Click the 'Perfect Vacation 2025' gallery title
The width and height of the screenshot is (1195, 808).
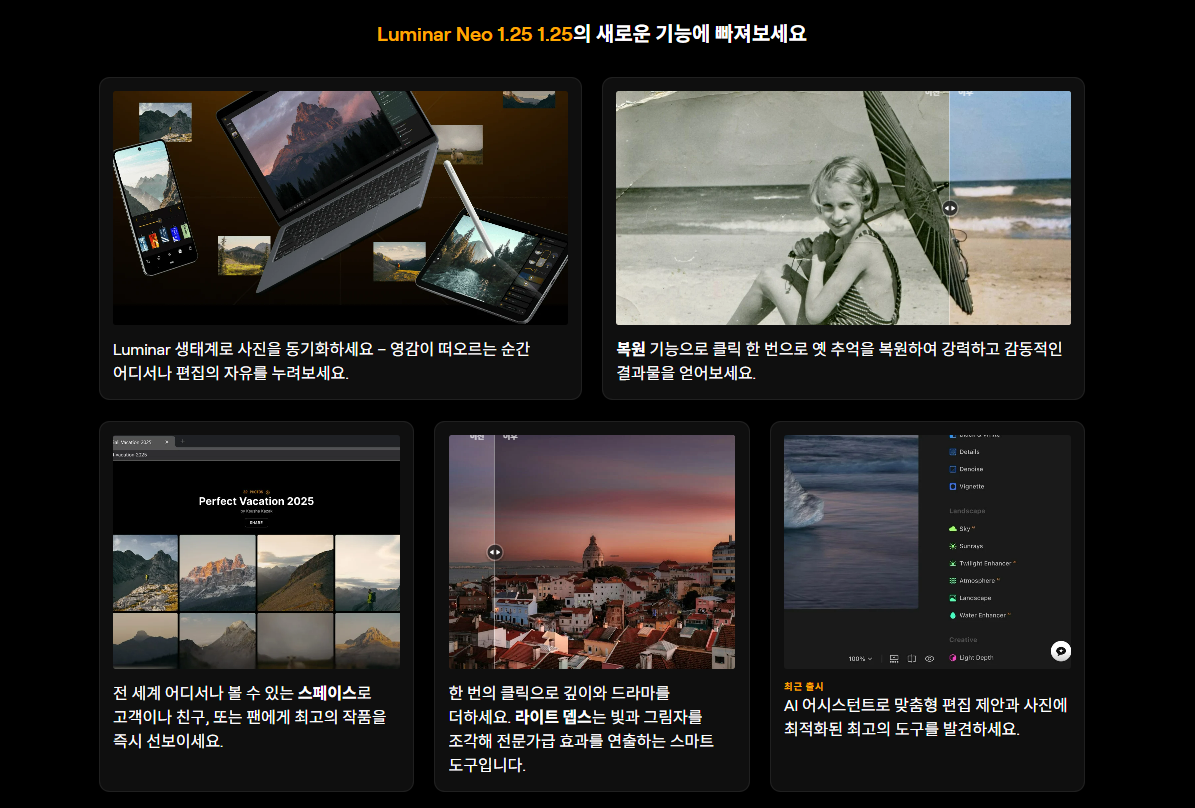256,501
